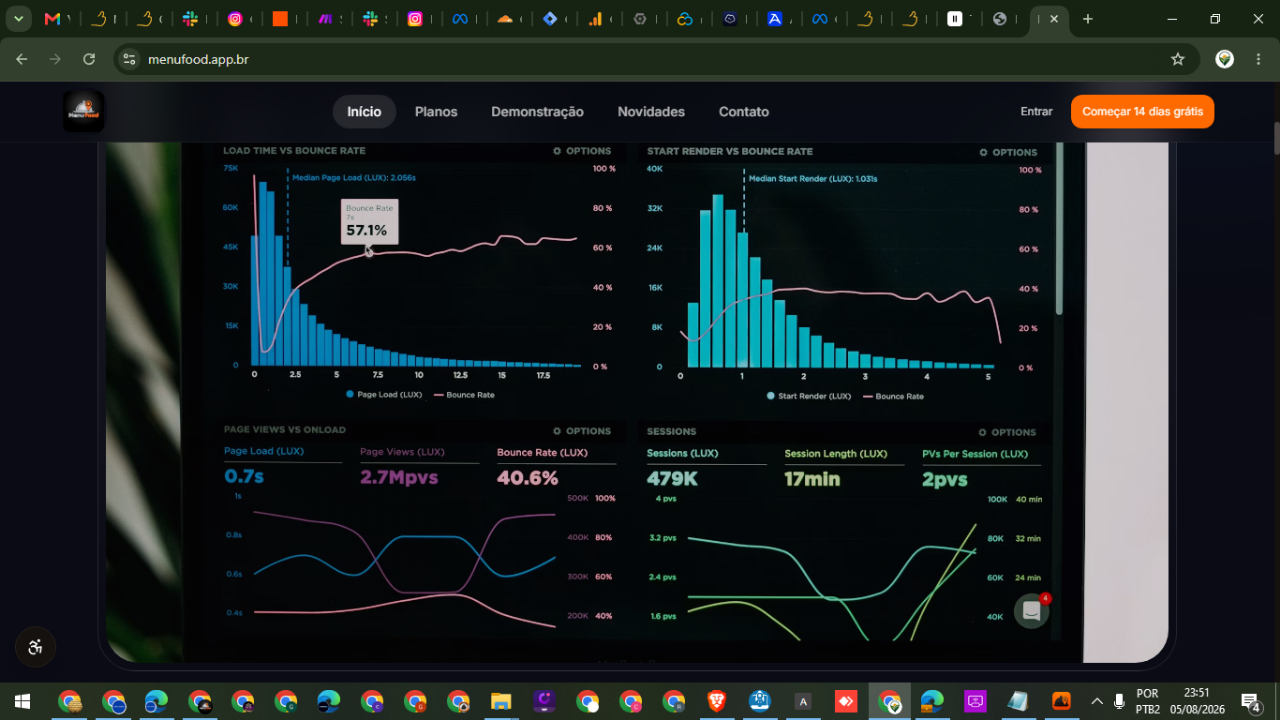Select the Novidades navigation item
The image size is (1280, 720).
click(651, 112)
